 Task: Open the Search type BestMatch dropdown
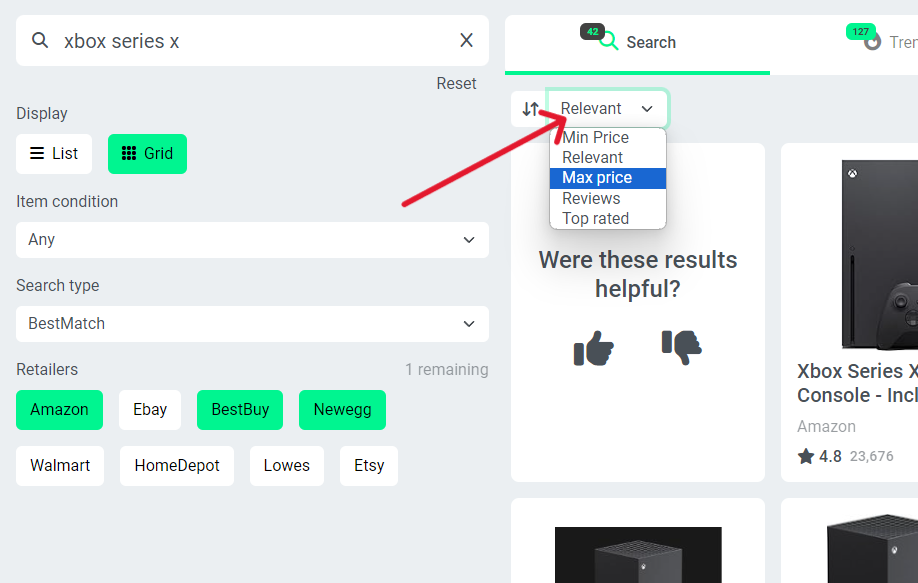[x=252, y=324]
